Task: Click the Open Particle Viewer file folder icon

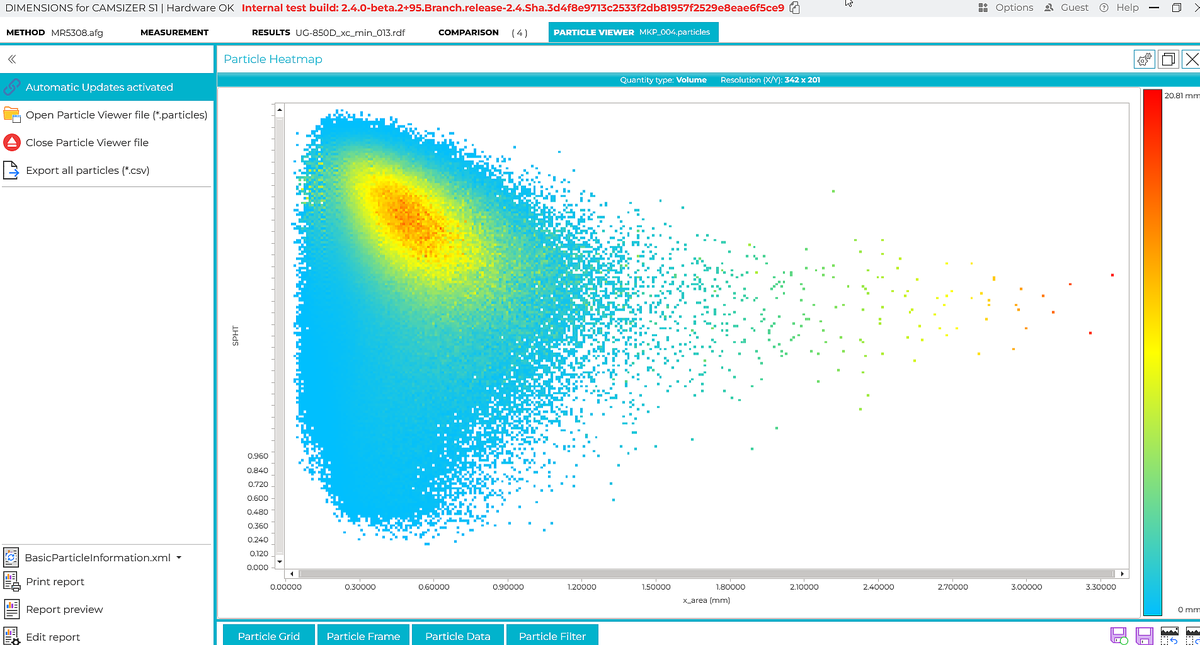Action: pyautogui.click(x=13, y=115)
